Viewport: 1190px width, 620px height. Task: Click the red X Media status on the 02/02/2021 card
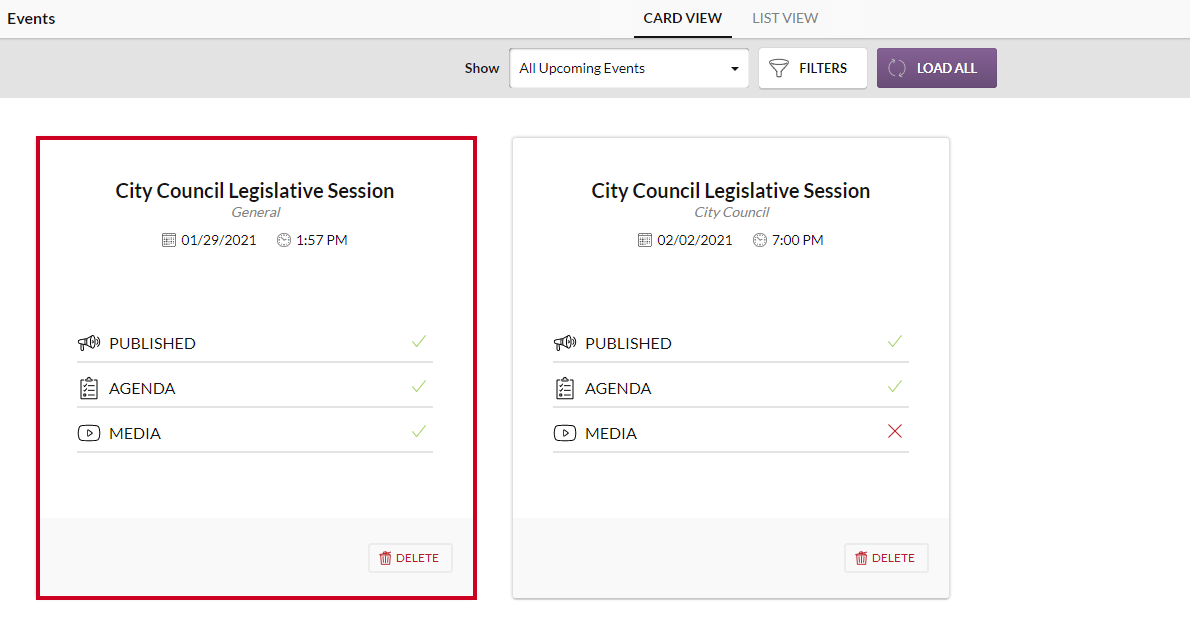pyautogui.click(x=895, y=431)
